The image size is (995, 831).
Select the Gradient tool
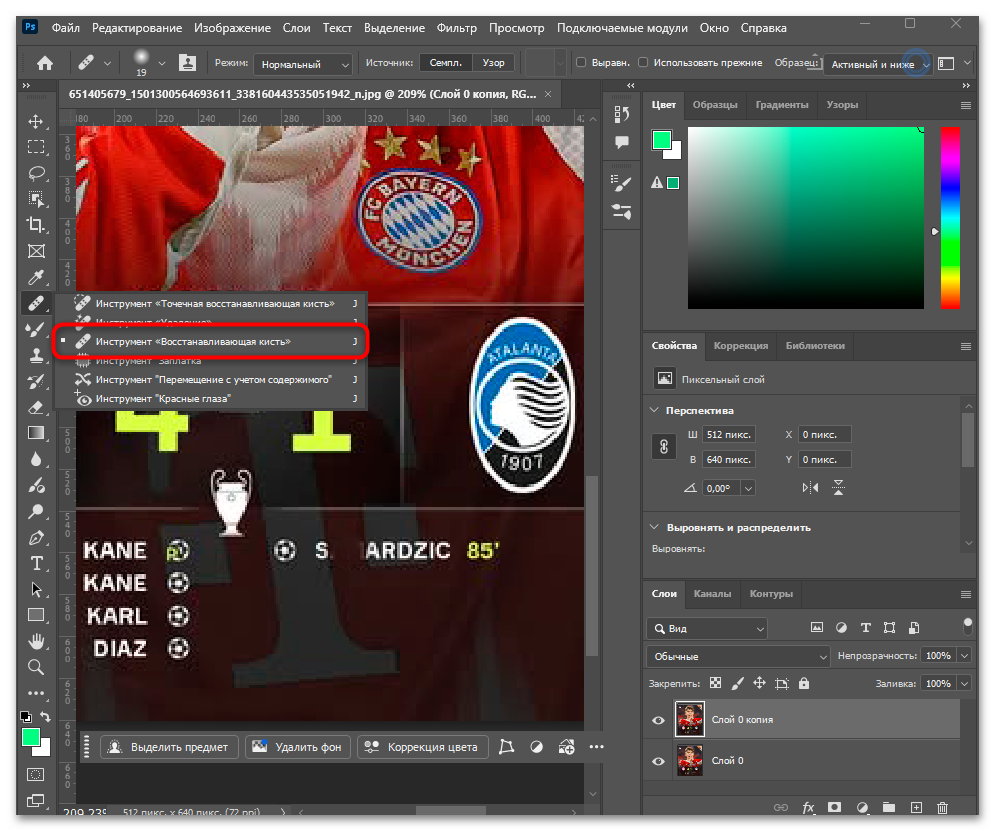(36, 433)
